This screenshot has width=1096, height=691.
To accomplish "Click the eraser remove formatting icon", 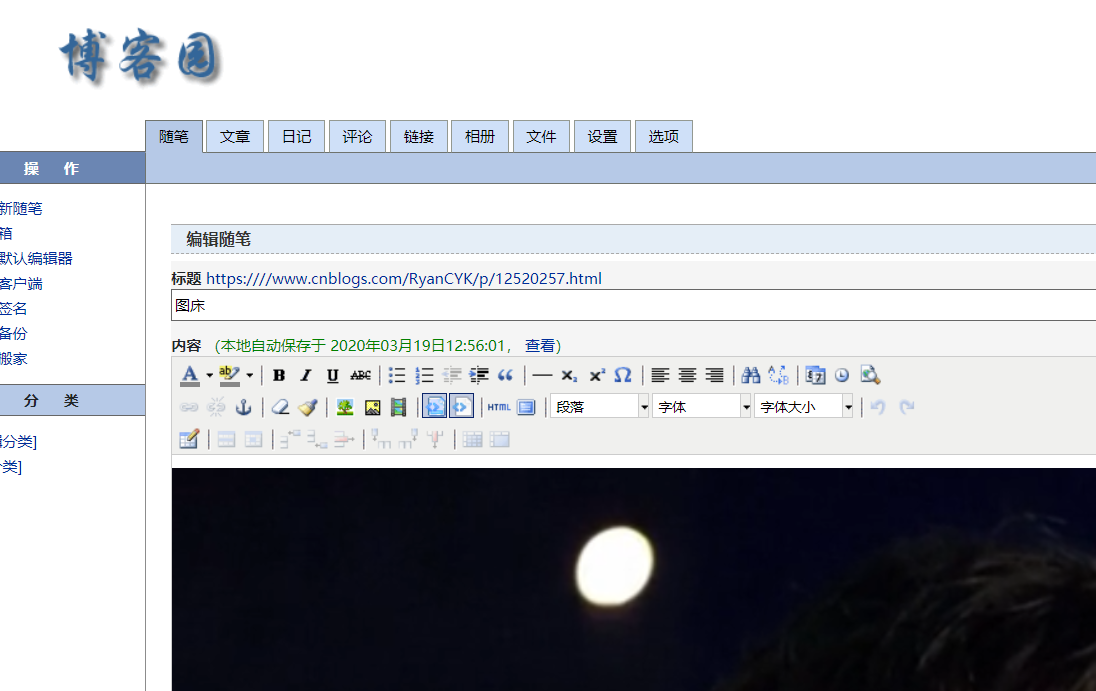I will [280, 407].
